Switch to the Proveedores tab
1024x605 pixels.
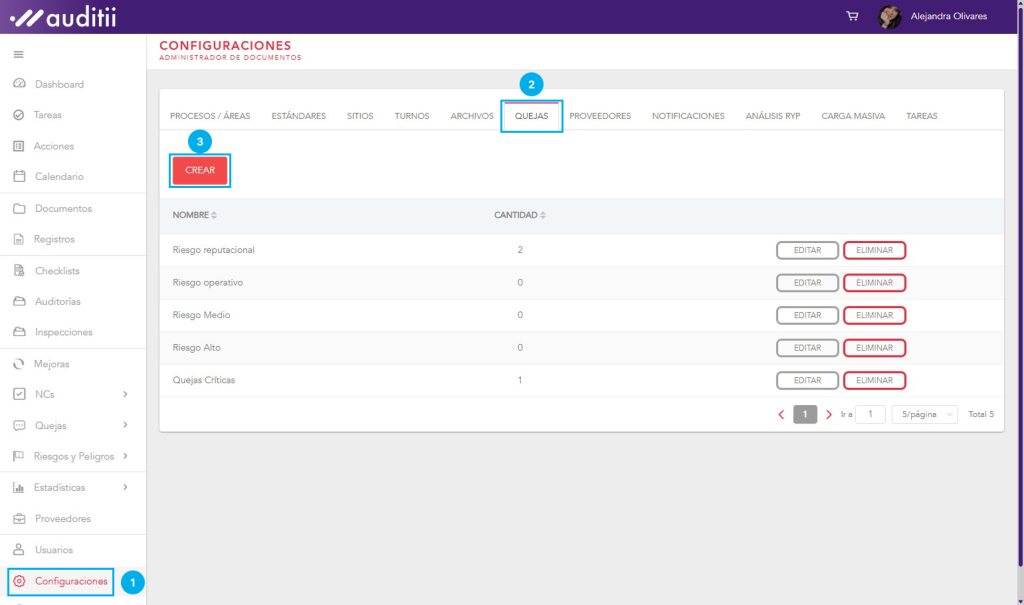coord(600,116)
